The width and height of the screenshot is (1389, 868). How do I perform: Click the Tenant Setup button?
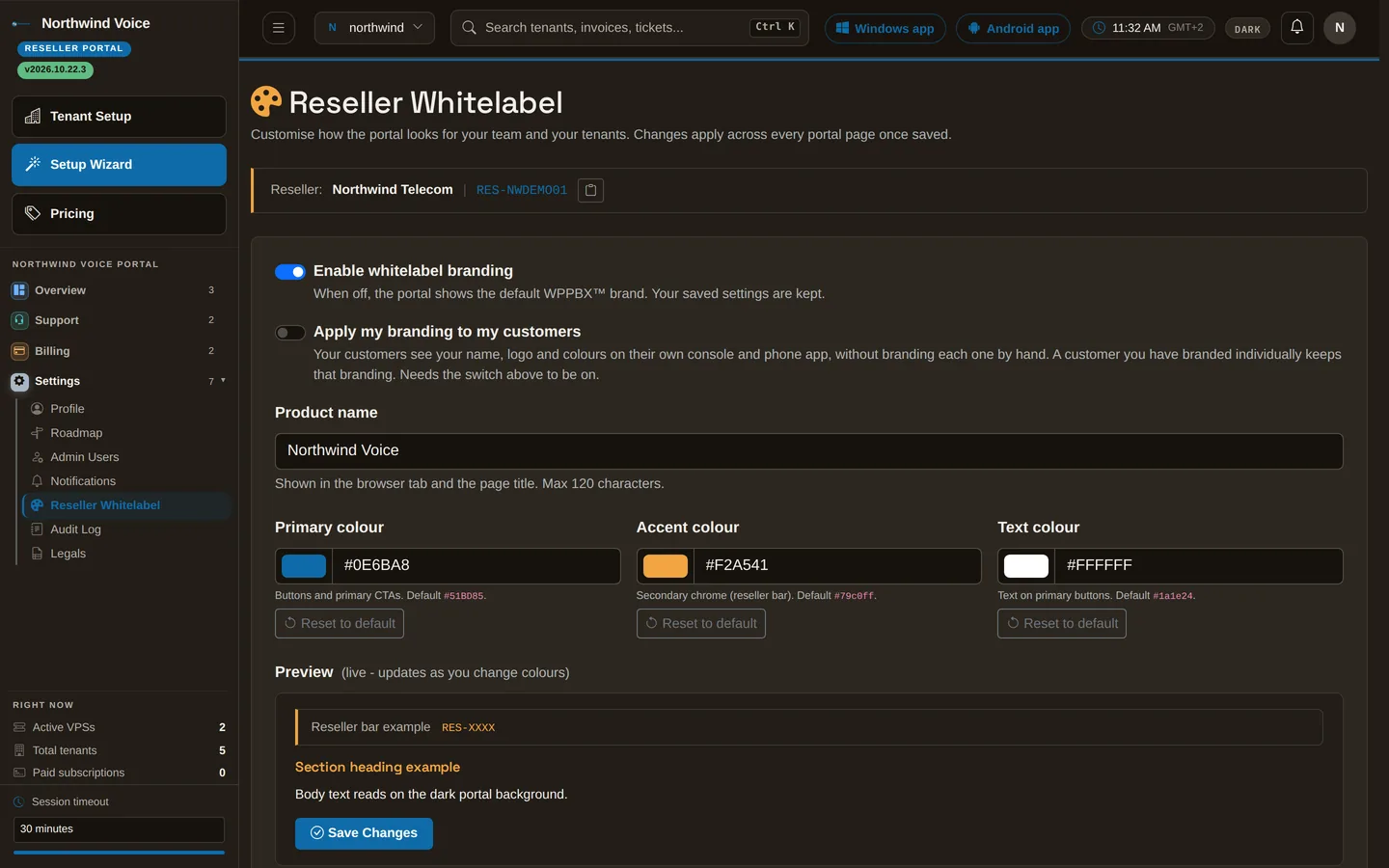(119, 116)
